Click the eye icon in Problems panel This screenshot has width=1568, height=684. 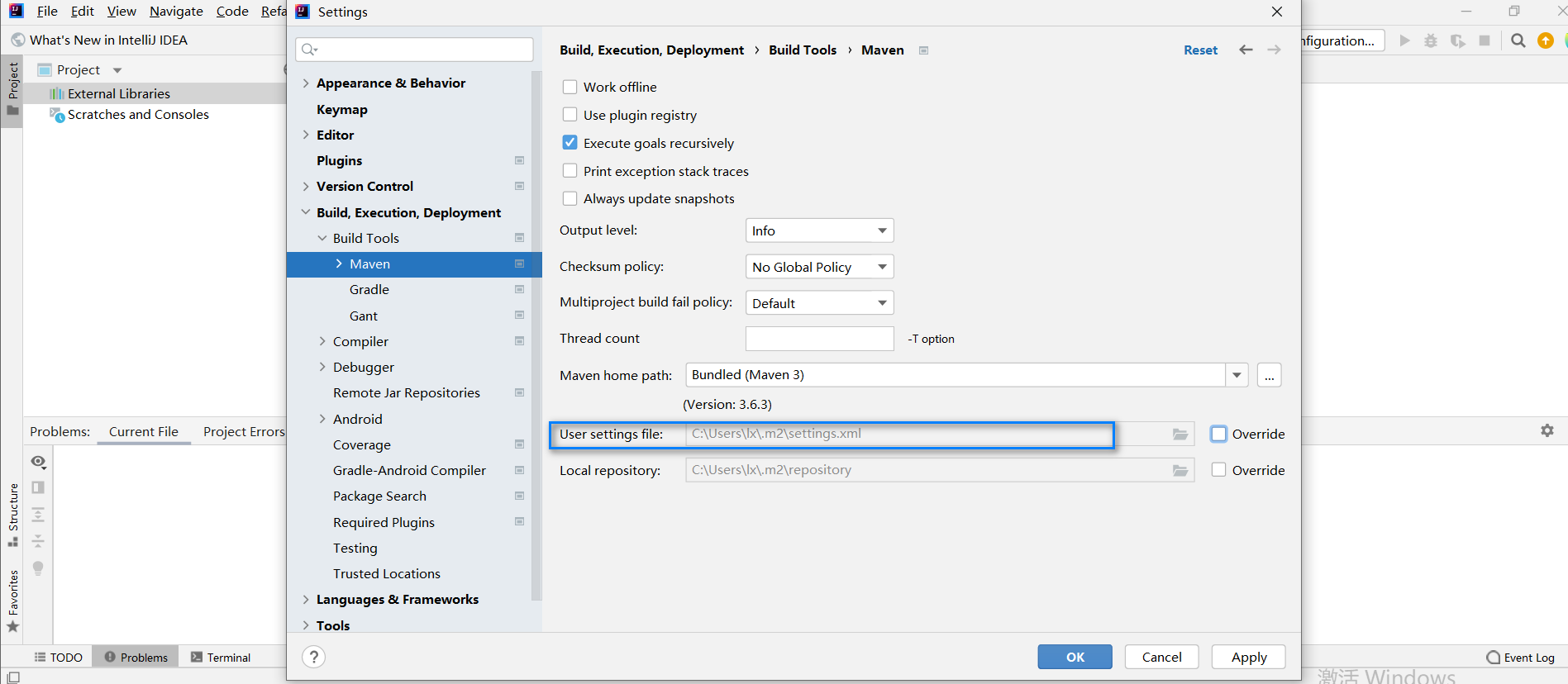pyautogui.click(x=38, y=461)
